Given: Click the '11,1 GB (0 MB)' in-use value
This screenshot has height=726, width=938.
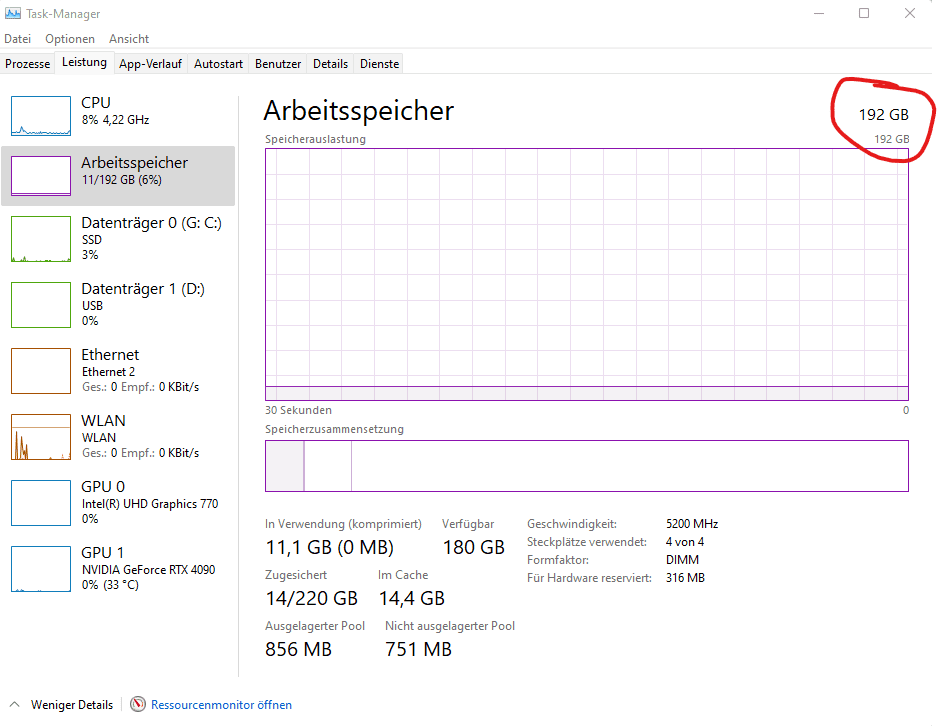Looking at the screenshot, I should pyautogui.click(x=329, y=547).
